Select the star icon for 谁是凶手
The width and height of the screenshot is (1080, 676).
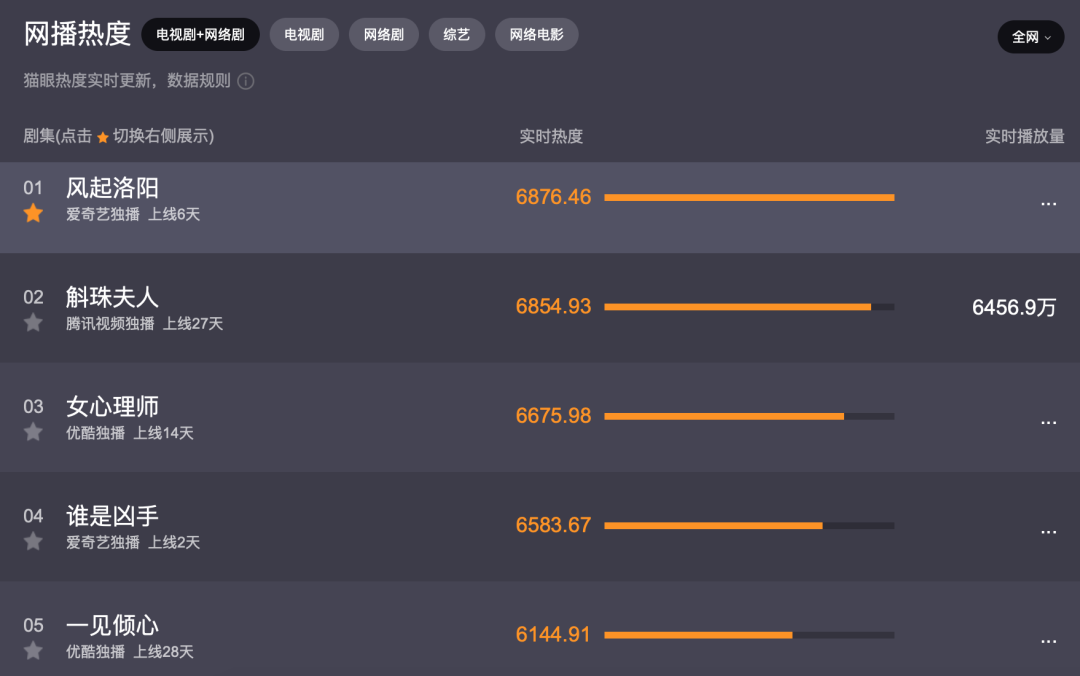[x=33, y=542]
